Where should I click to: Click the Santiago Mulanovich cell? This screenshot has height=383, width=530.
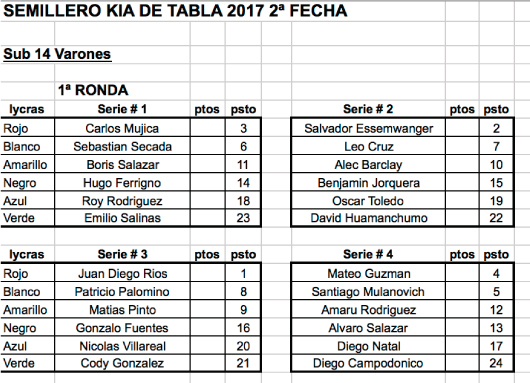[x=368, y=291]
